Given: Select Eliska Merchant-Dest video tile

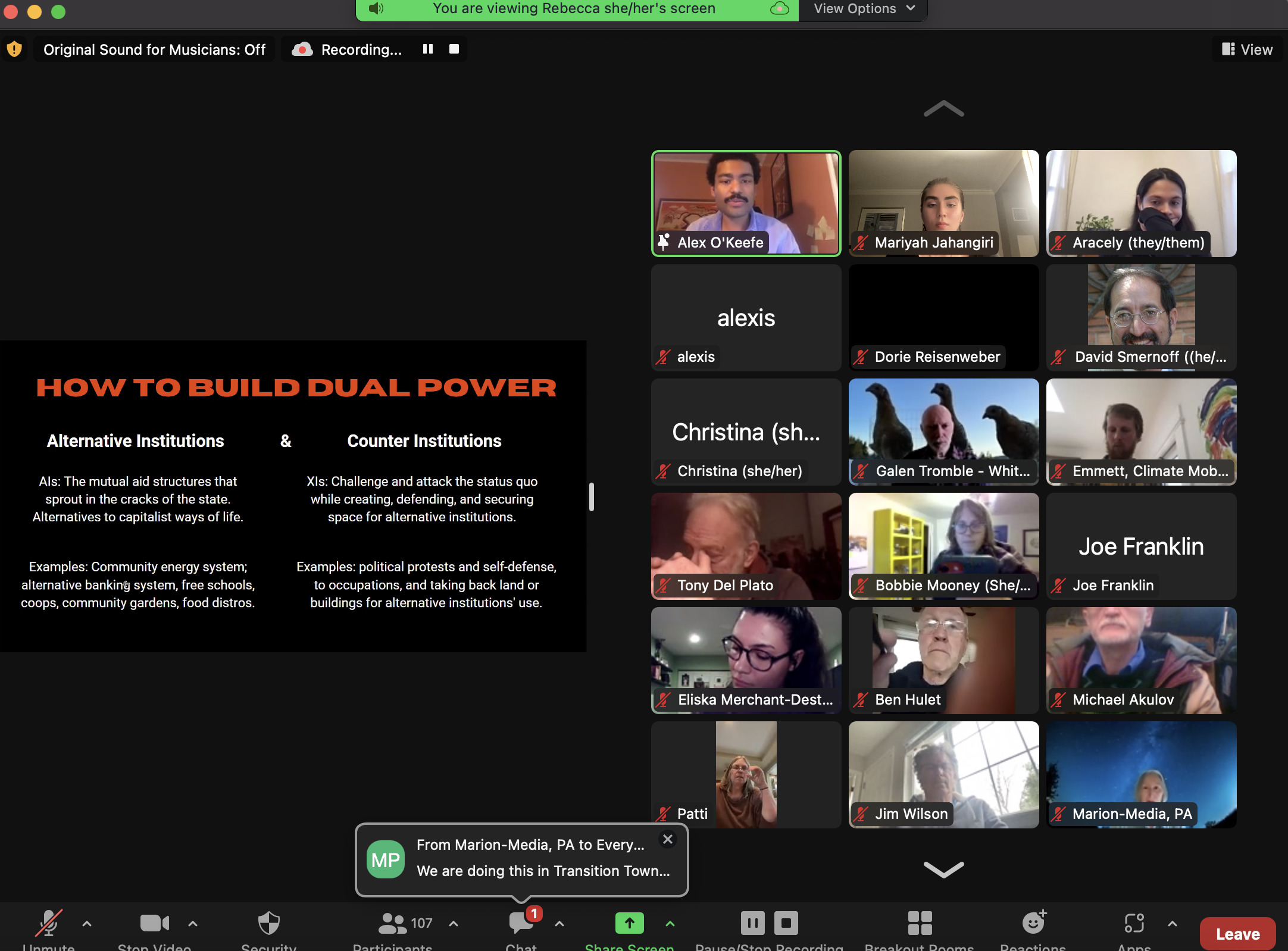Looking at the screenshot, I should (746, 661).
